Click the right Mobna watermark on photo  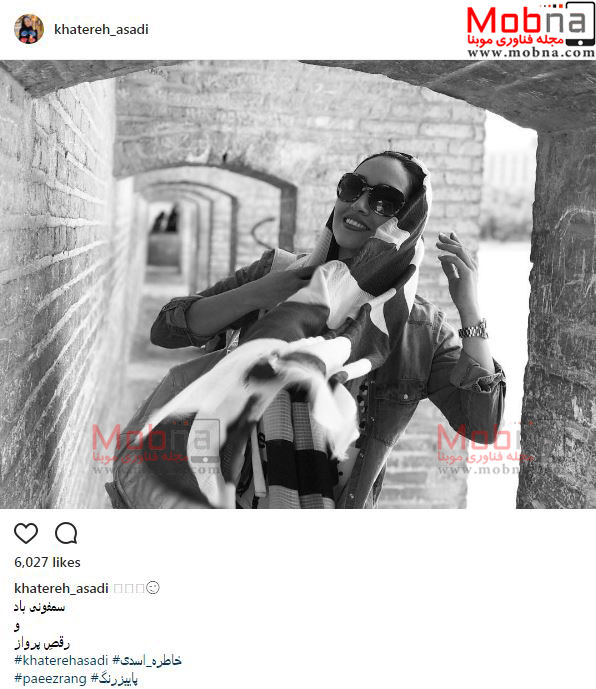click(483, 448)
